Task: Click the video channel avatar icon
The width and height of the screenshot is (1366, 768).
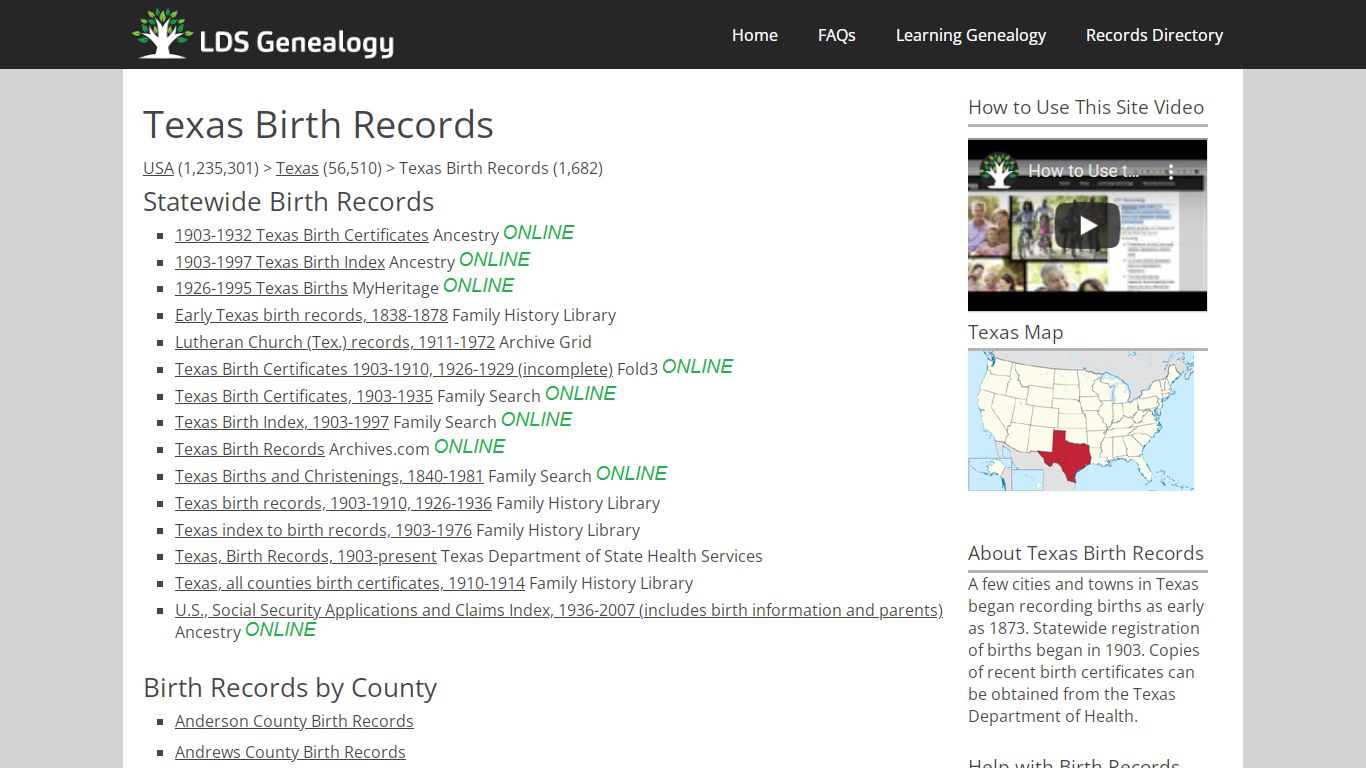Action: tap(998, 171)
